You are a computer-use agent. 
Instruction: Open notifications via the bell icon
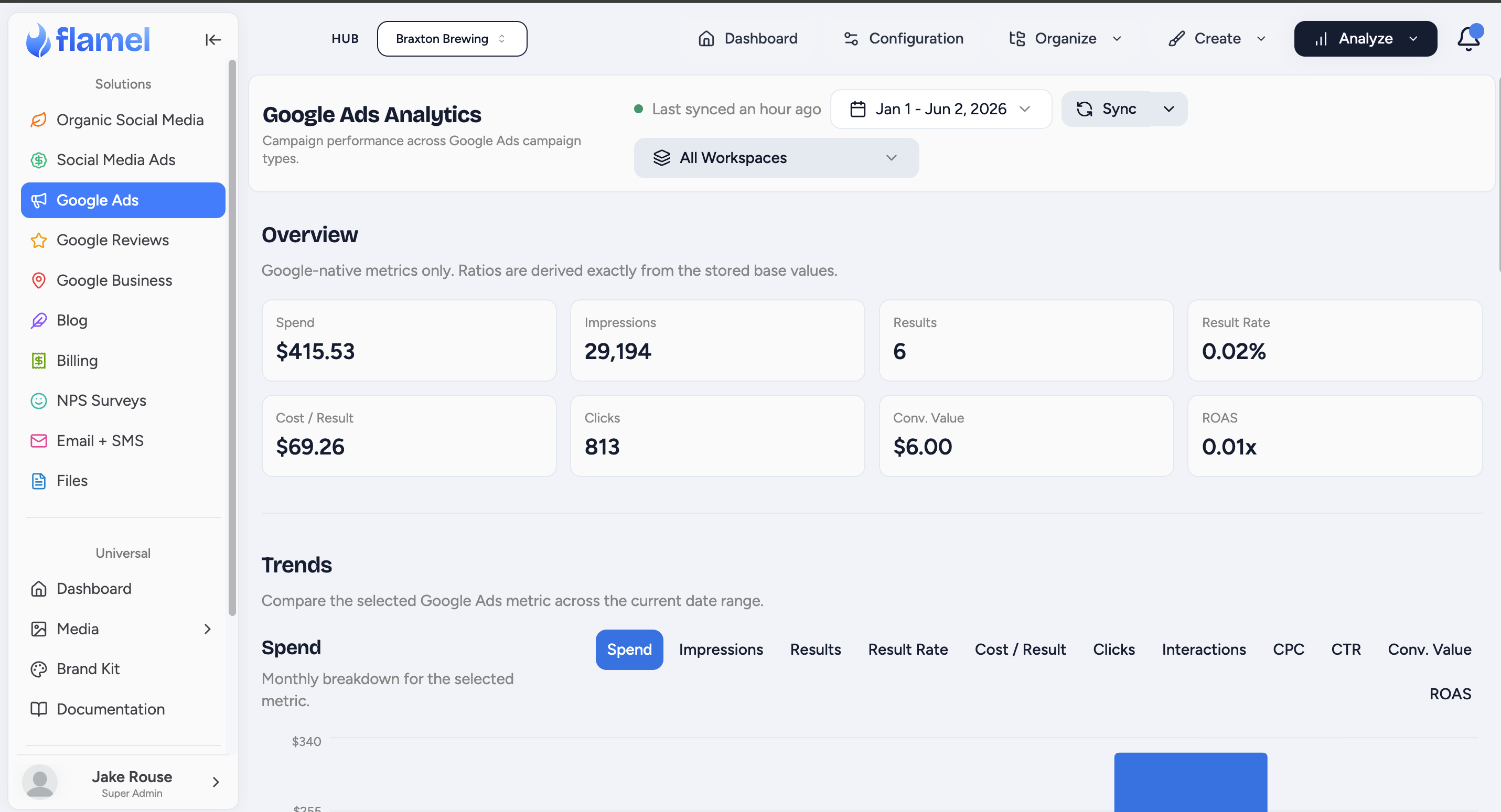pyautogui.click(x=1468, y=39)
